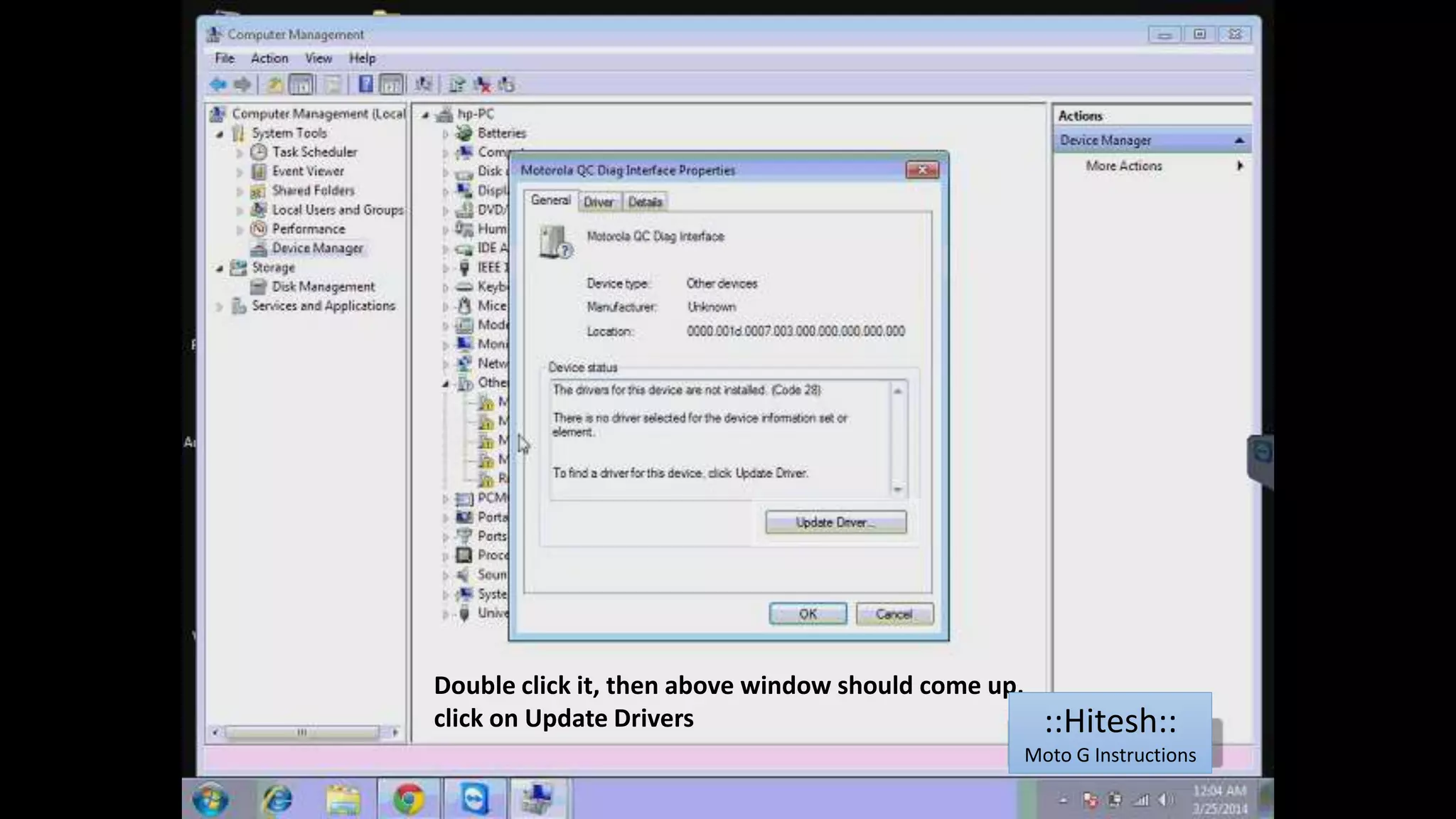This screenshot has height=819, width=1456.
Task: Expand the Performance node
Action: pos(240,230)
